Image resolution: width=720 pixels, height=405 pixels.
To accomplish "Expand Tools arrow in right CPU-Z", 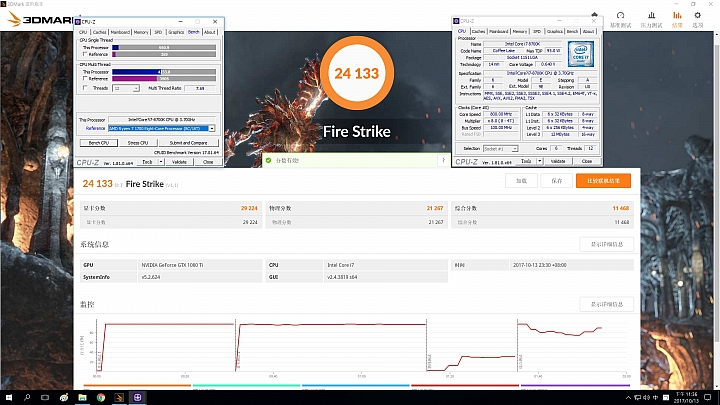I will [x=540, y=161].
